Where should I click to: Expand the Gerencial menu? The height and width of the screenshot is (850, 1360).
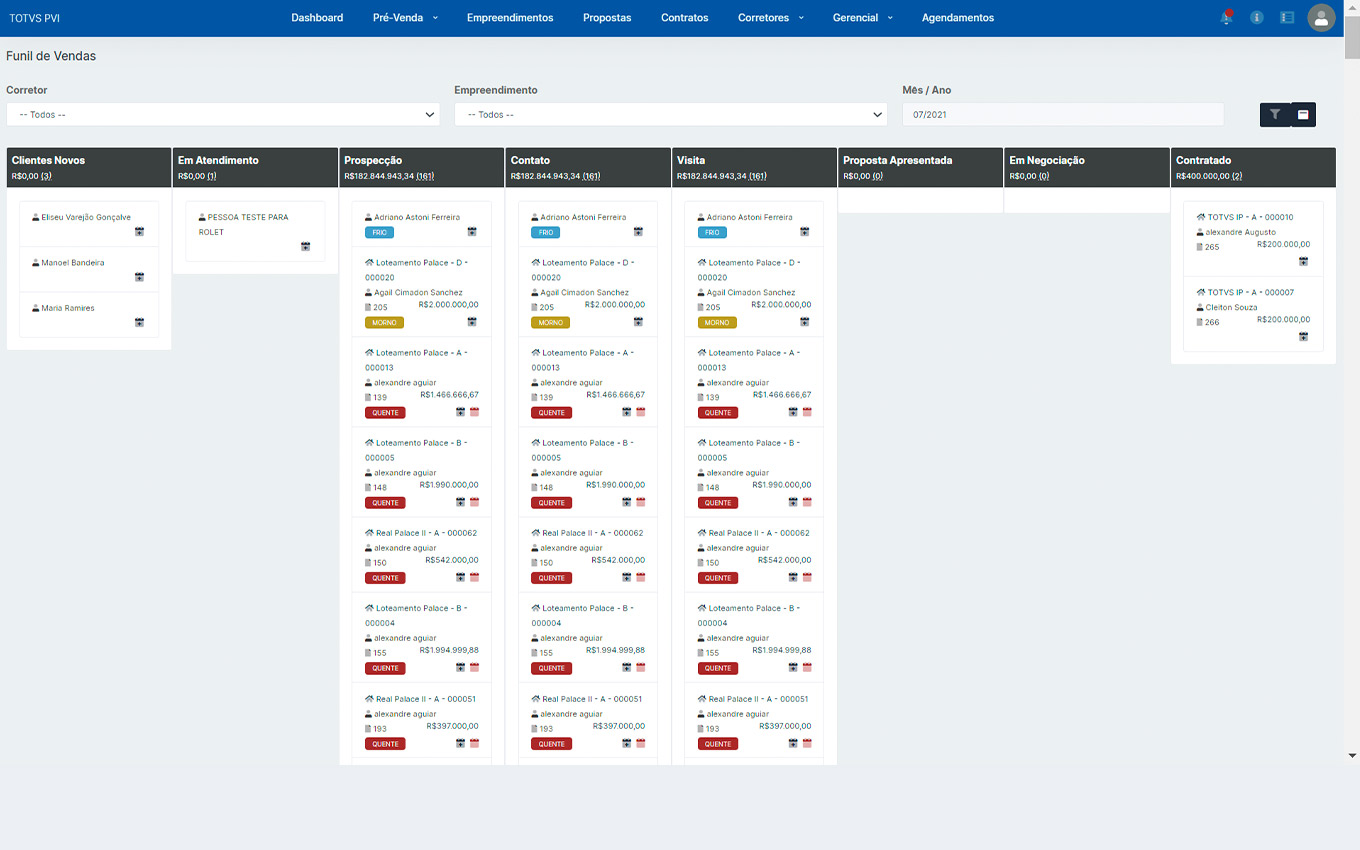pyautogui.click(x=862, y=18)
